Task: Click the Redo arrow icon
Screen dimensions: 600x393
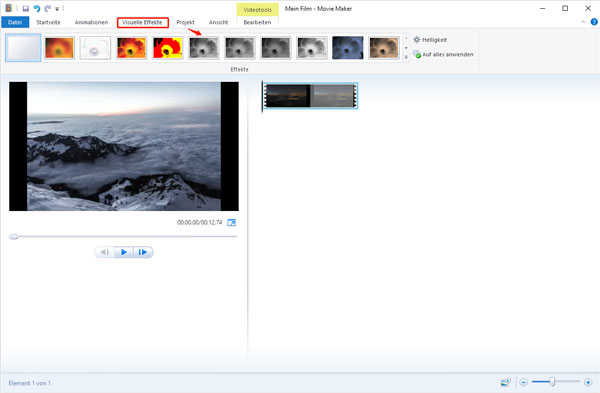Action: pyautogui.click(x=47, y=8)
